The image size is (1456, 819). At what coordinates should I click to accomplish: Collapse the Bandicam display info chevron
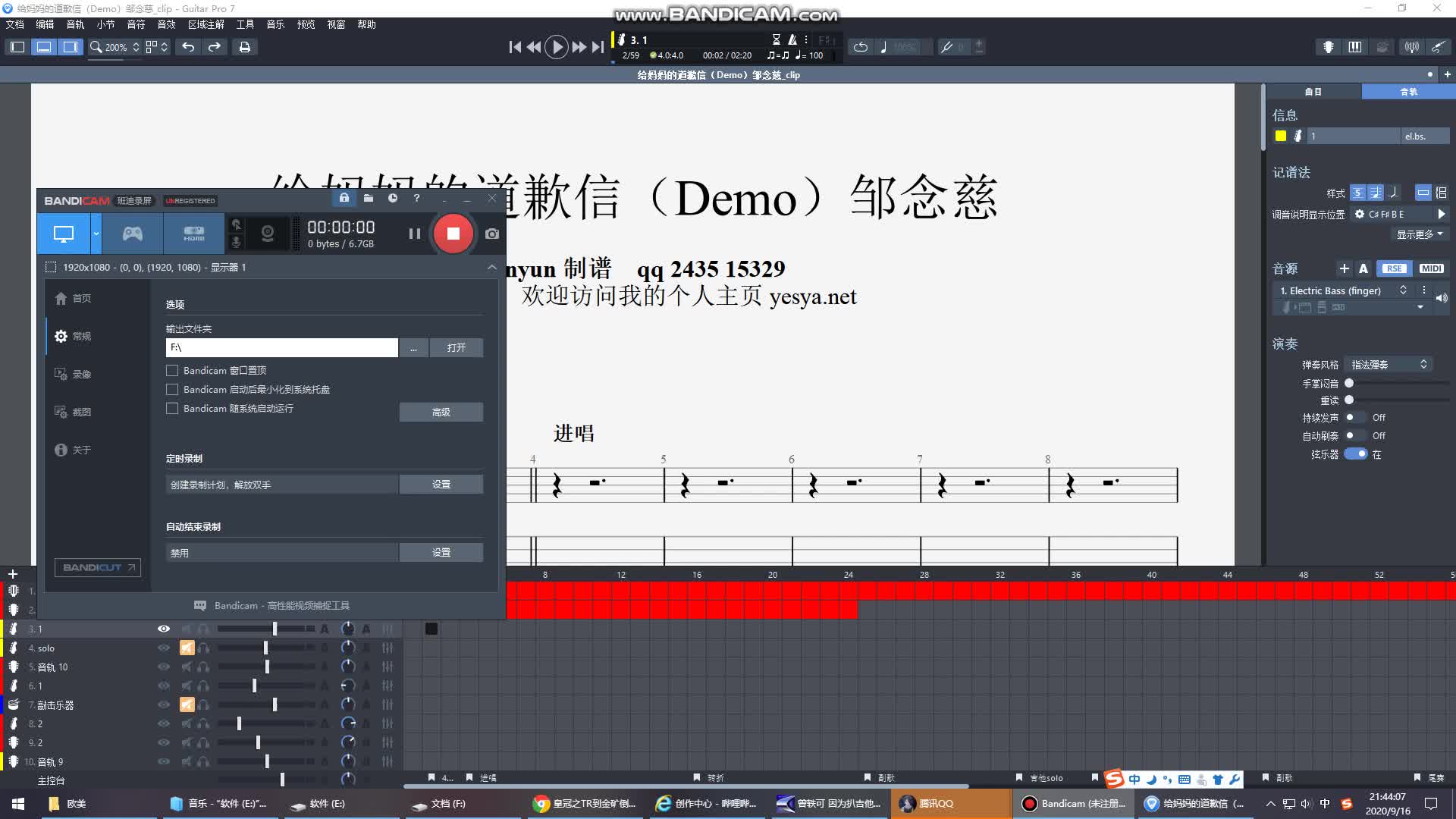click(491, 268)
